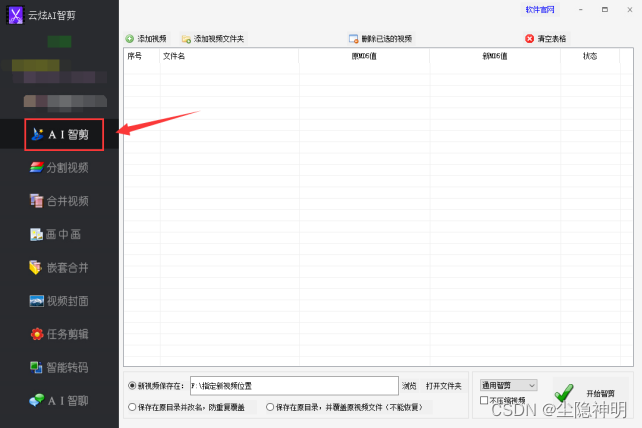Click the 添加视频 button text
The height and width of the screenshot is (428, 642).
click(152, 39)
